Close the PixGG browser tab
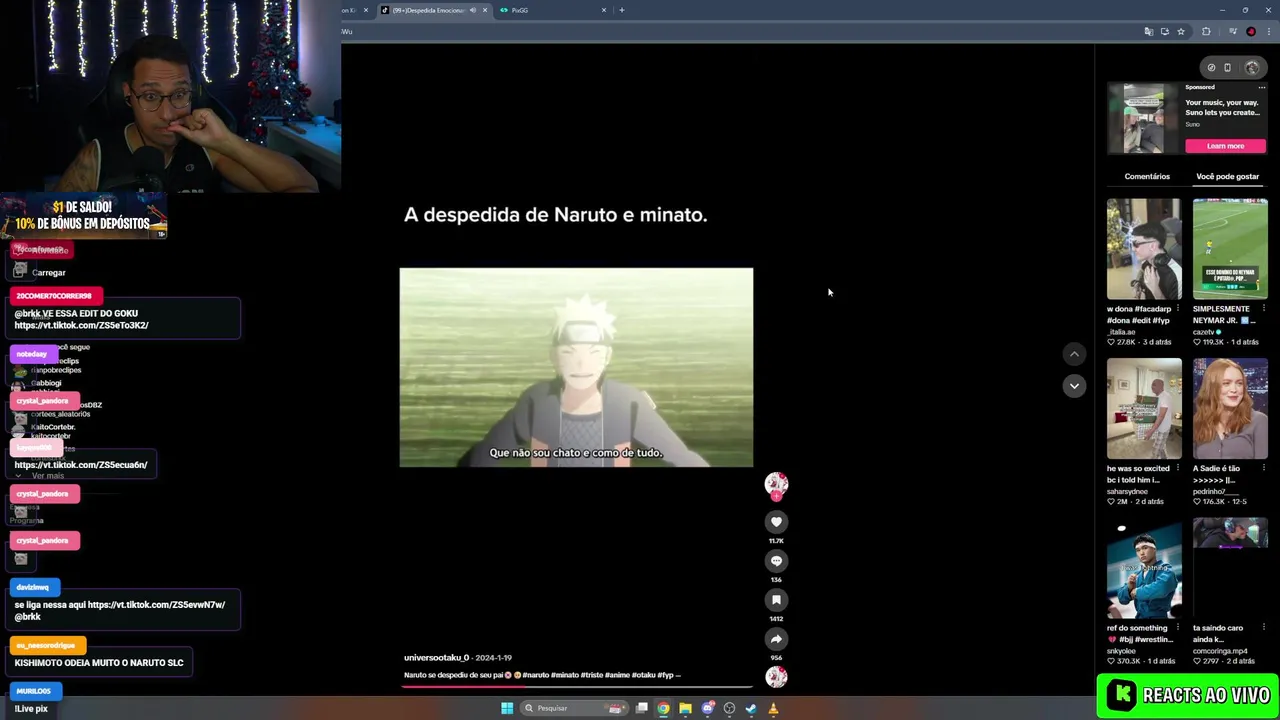This screenshot has height=720, width=1280. [604, 10]
